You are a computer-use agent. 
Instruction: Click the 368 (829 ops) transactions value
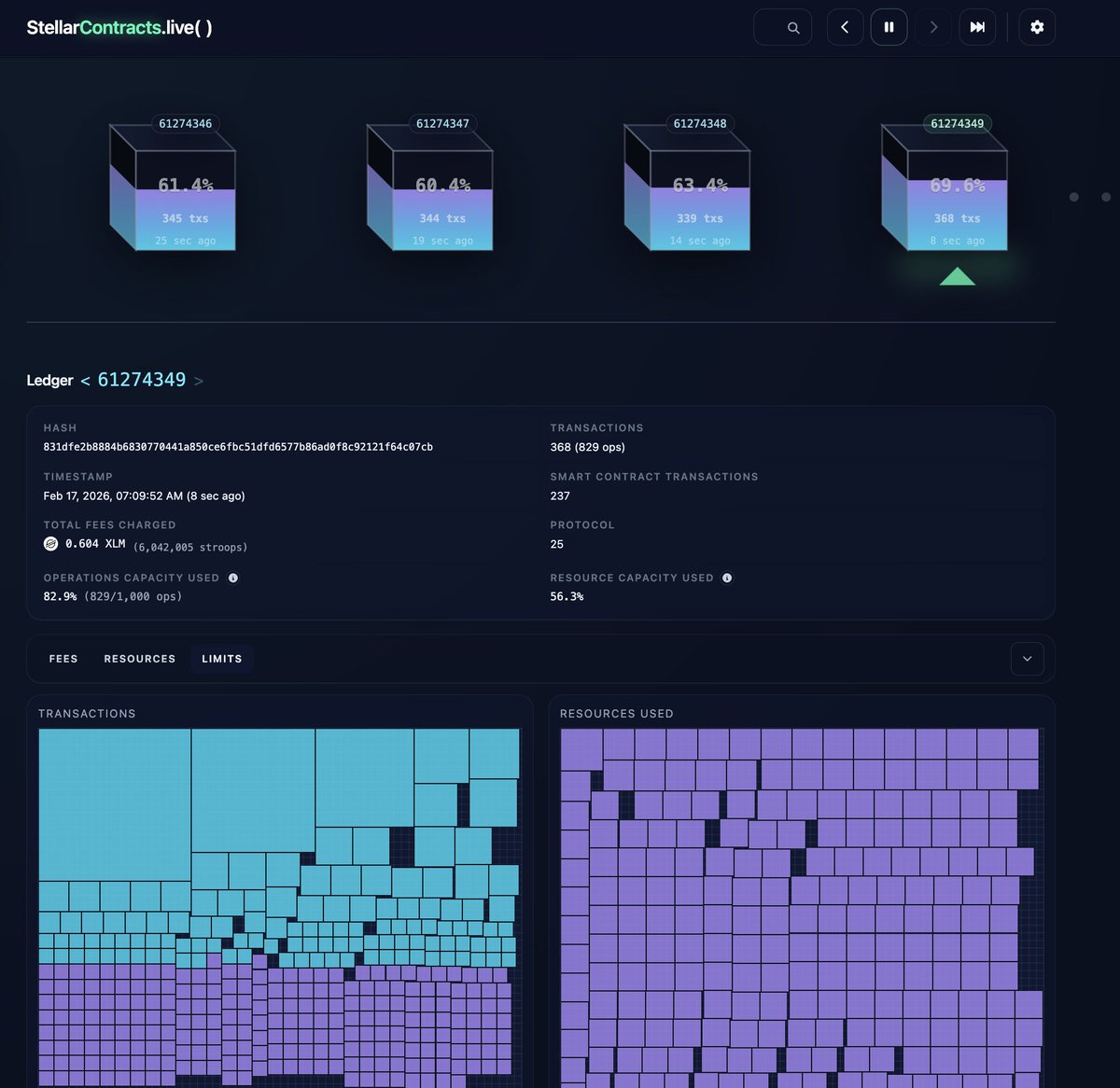point(588,447)
